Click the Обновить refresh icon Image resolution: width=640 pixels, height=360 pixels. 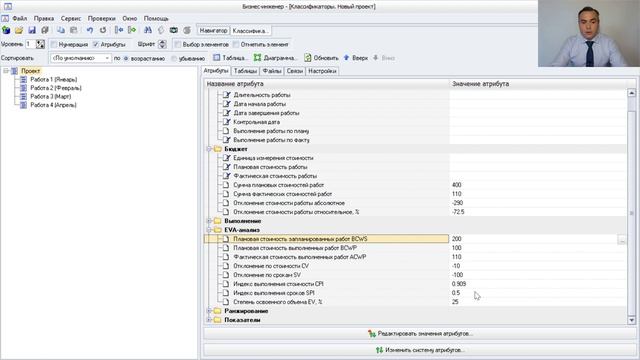point(307,58)
